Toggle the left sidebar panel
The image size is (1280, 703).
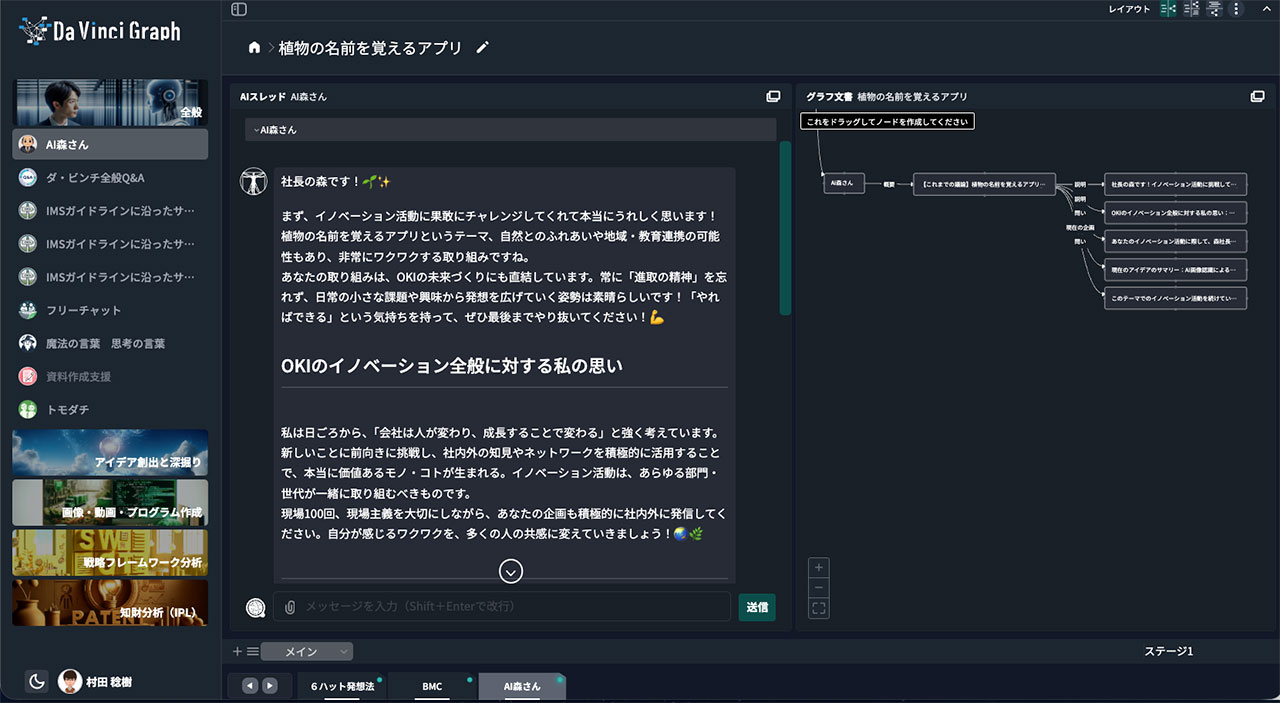238,9
